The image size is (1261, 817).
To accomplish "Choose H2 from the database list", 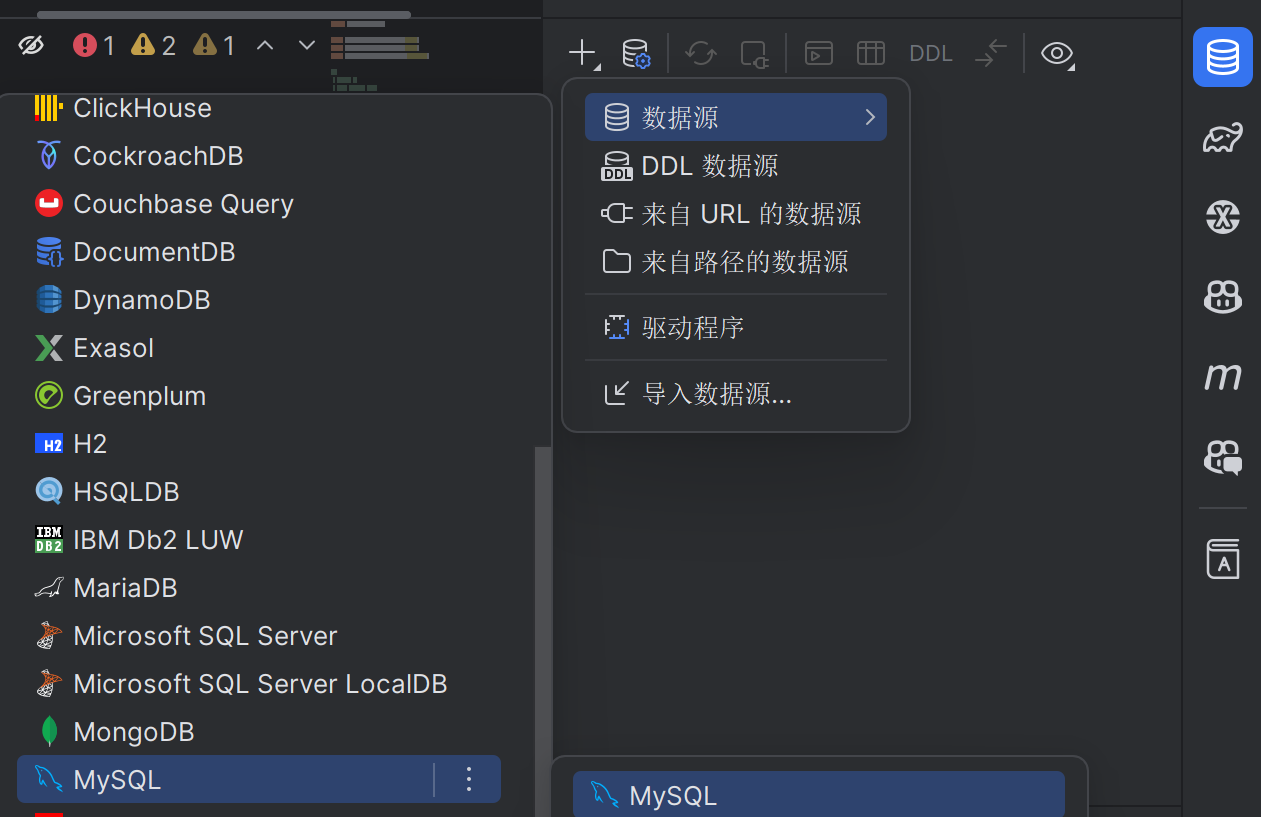I will (259, 444).
